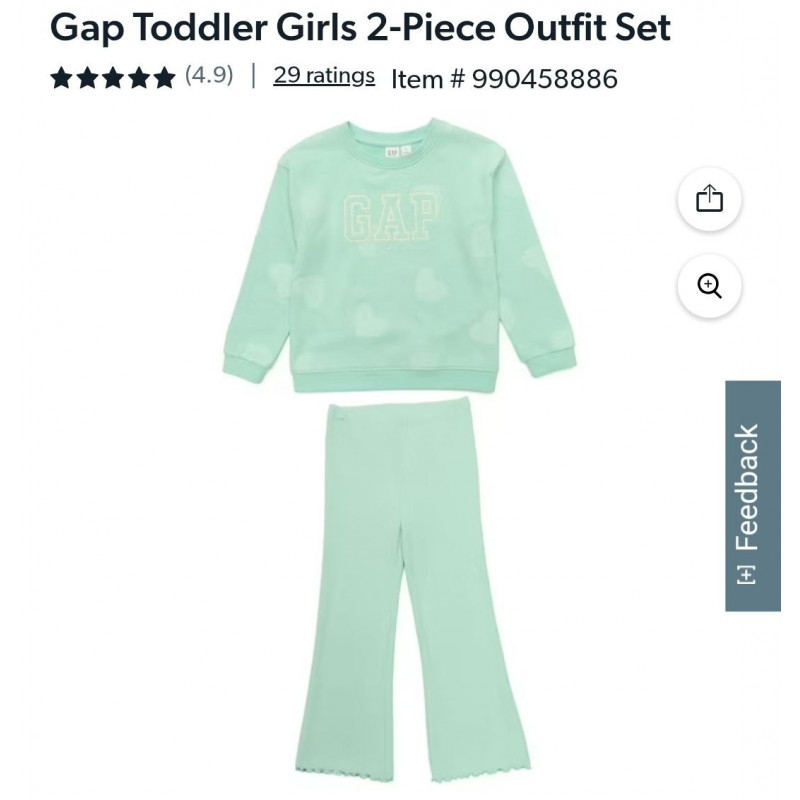The image size is (800, 800).
Task: Click the 4.9 rating score
Action: pos(209,76)
